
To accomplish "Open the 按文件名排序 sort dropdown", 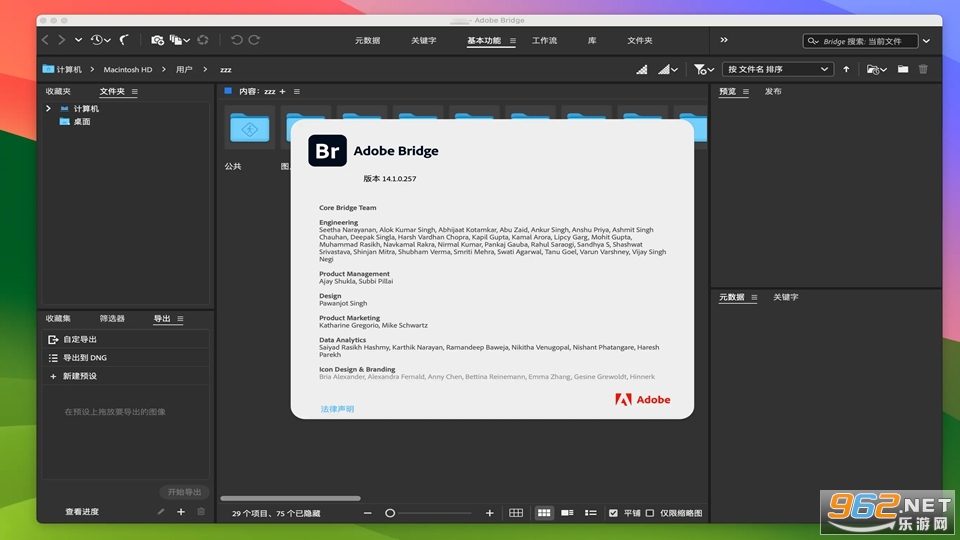I will point(778,69).
